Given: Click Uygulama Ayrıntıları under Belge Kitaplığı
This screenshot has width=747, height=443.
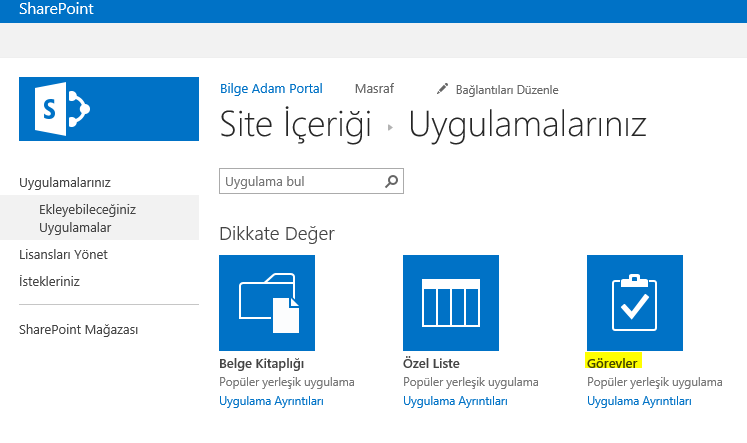Looking at the screenshot, I should click(271, 401).
